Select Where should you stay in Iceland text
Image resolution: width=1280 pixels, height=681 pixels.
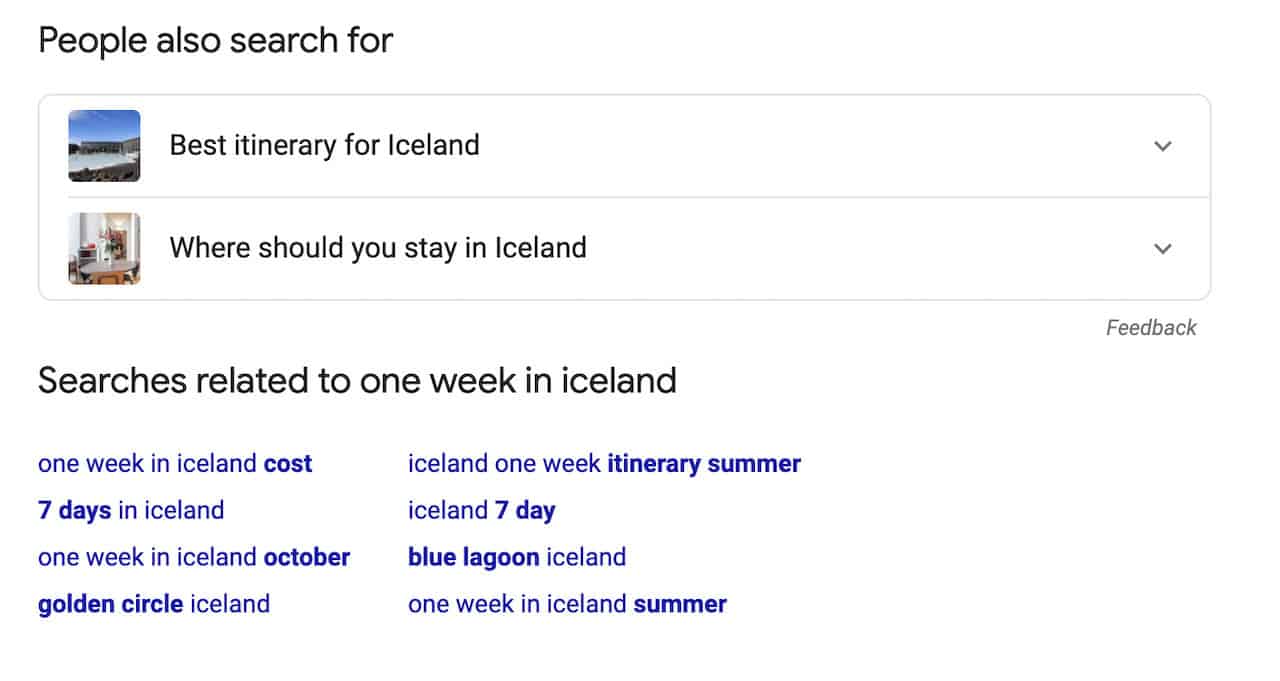(378, 248)
